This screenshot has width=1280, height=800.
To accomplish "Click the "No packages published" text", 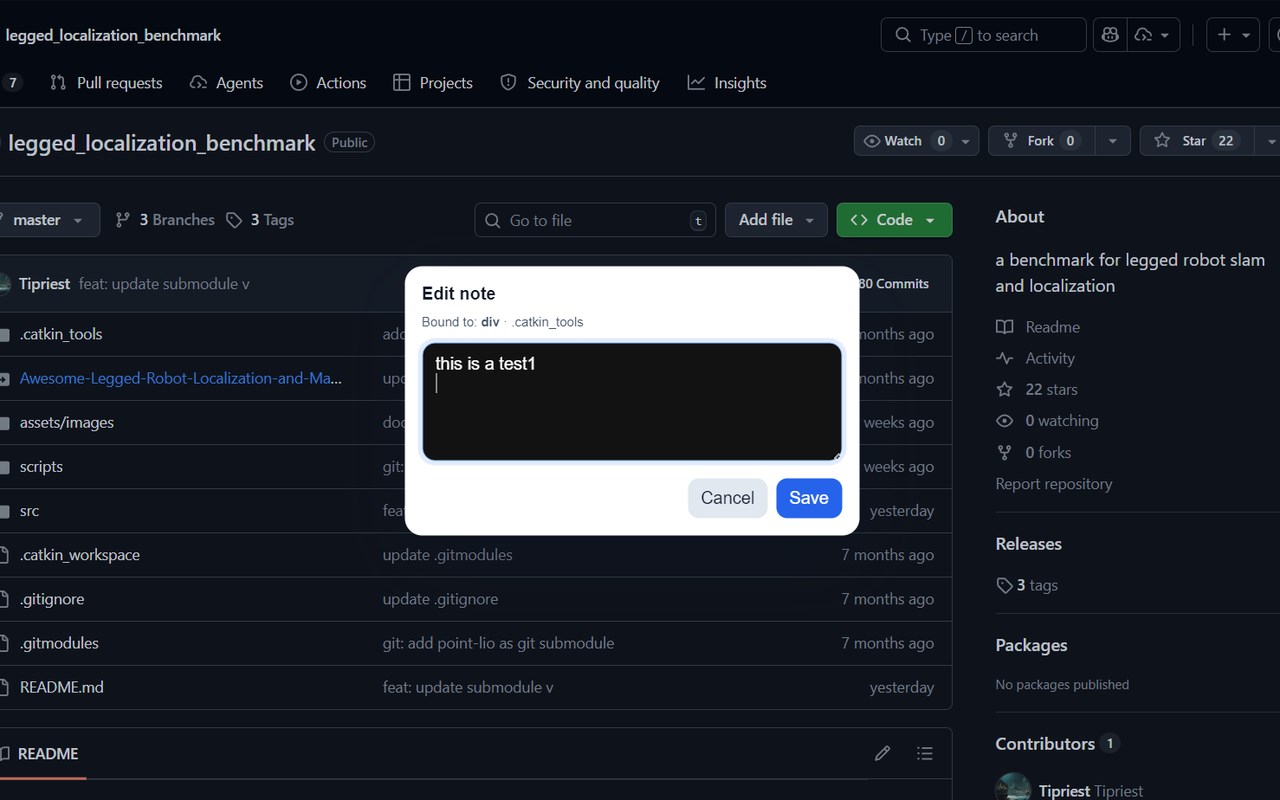I will pyautogui.click(x=1062, y=685).
